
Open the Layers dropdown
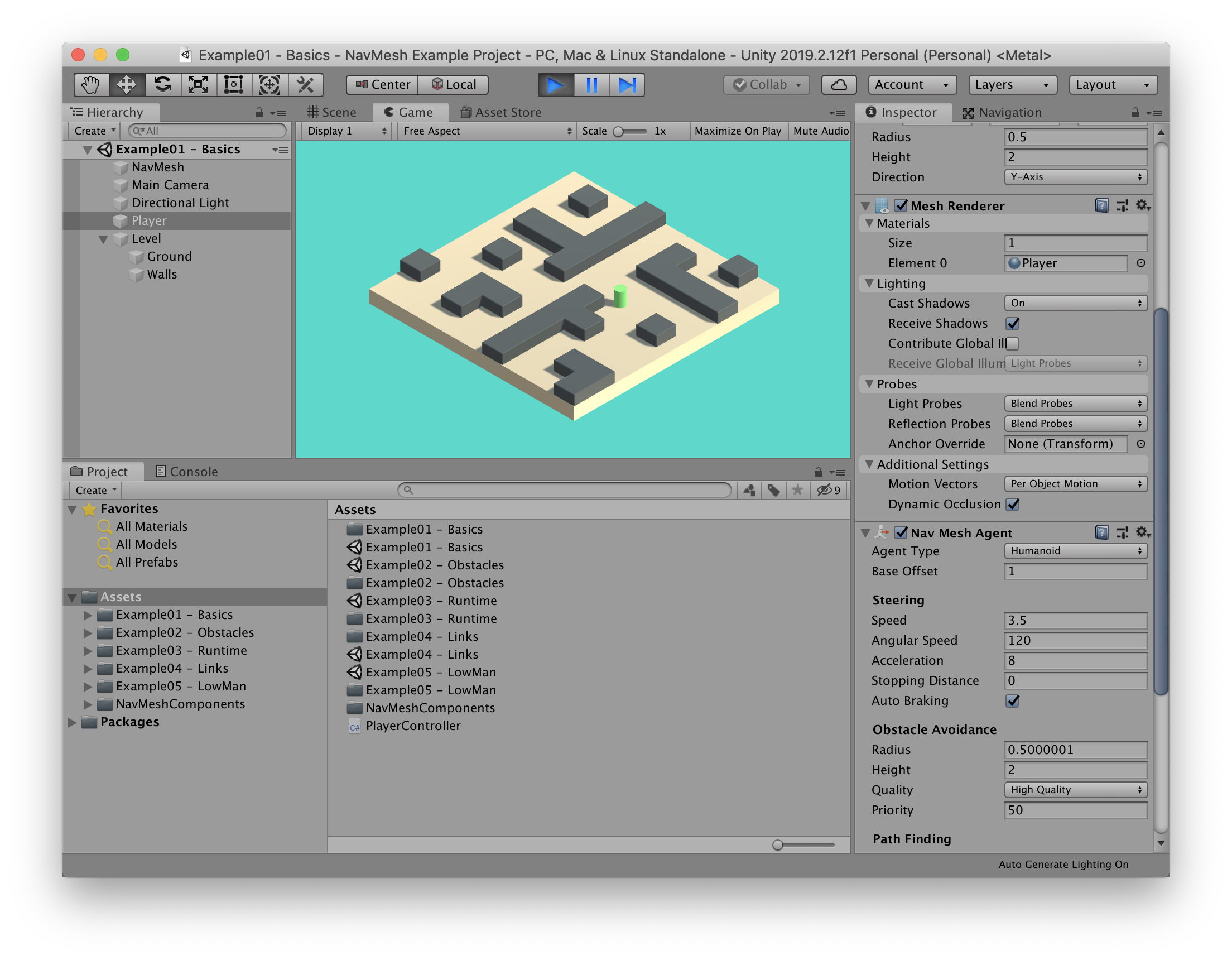coord(1012,85)
